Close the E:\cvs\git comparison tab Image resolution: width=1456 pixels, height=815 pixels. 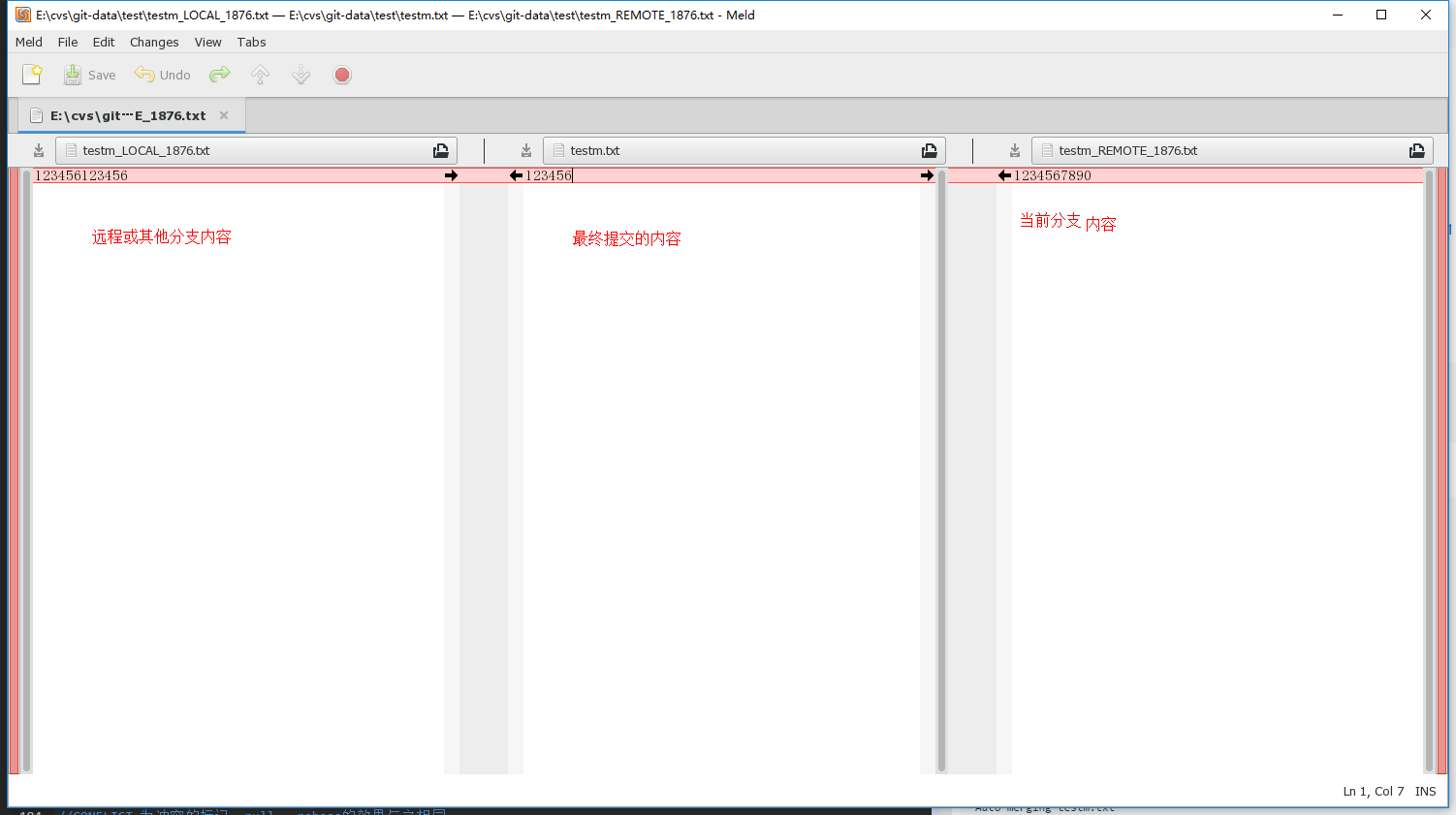pyautogui.click(x=224, y=115)
